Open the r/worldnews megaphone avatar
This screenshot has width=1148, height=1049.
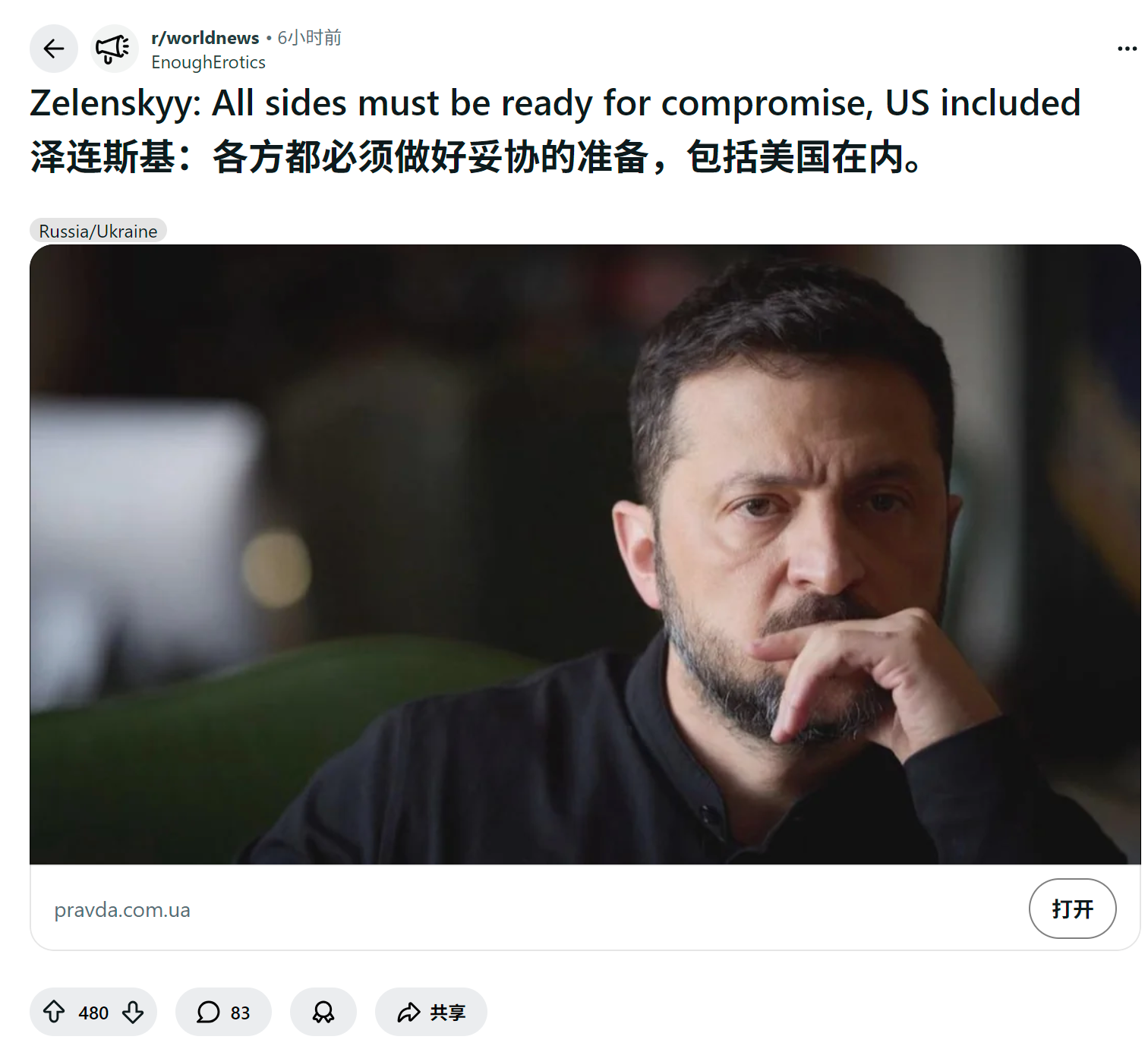point(114,49)
